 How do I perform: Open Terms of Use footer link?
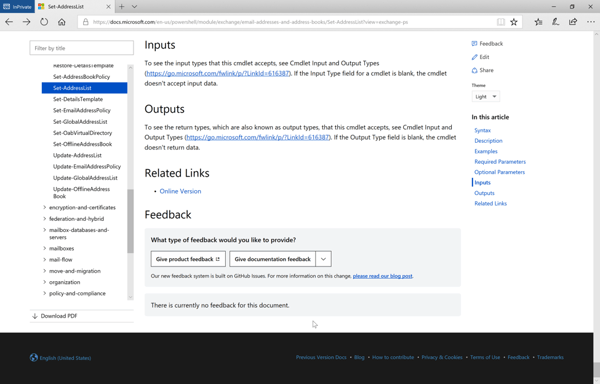[485, 357]
